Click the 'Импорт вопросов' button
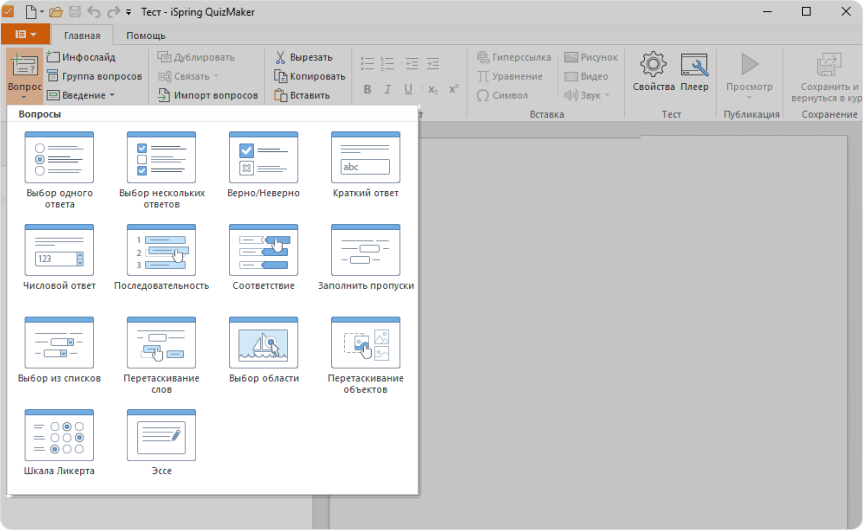This screenshot has width=863, height=530. coord(208,96)
